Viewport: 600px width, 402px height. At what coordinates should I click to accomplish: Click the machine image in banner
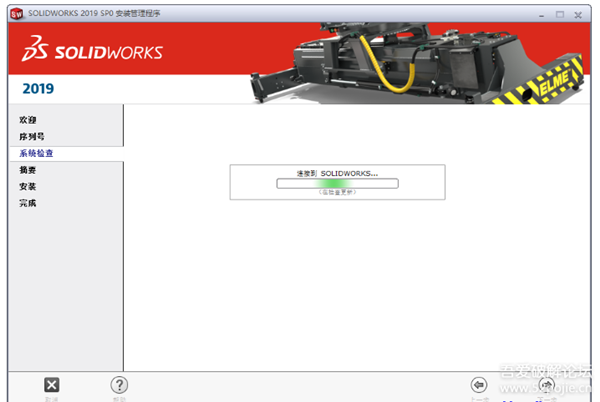coord(417,63)
